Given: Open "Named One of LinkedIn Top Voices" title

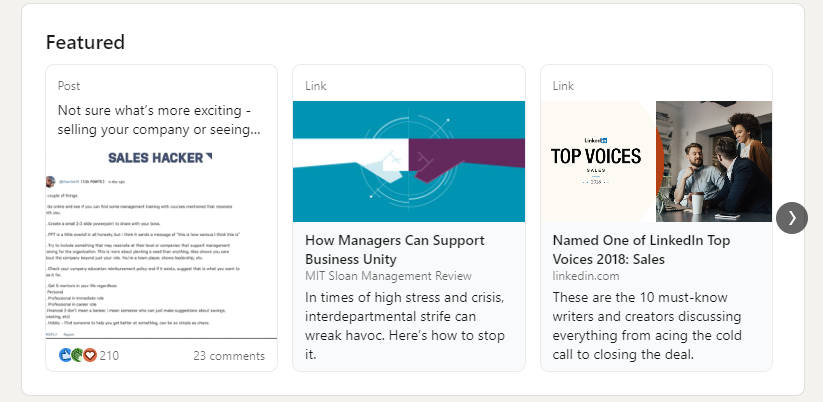Looking at the screenshot, I should pyautogui.click(x=641, y=250).
